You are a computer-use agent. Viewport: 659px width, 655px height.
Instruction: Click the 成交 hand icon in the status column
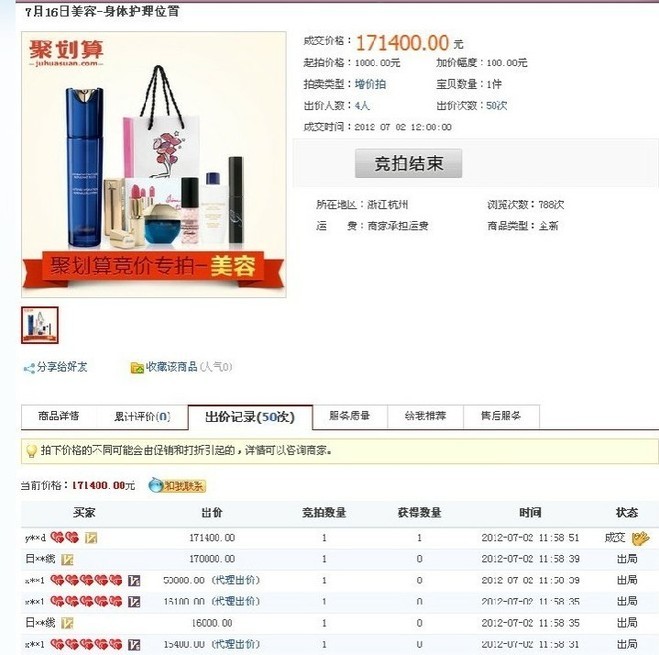(x=641, y=538)
